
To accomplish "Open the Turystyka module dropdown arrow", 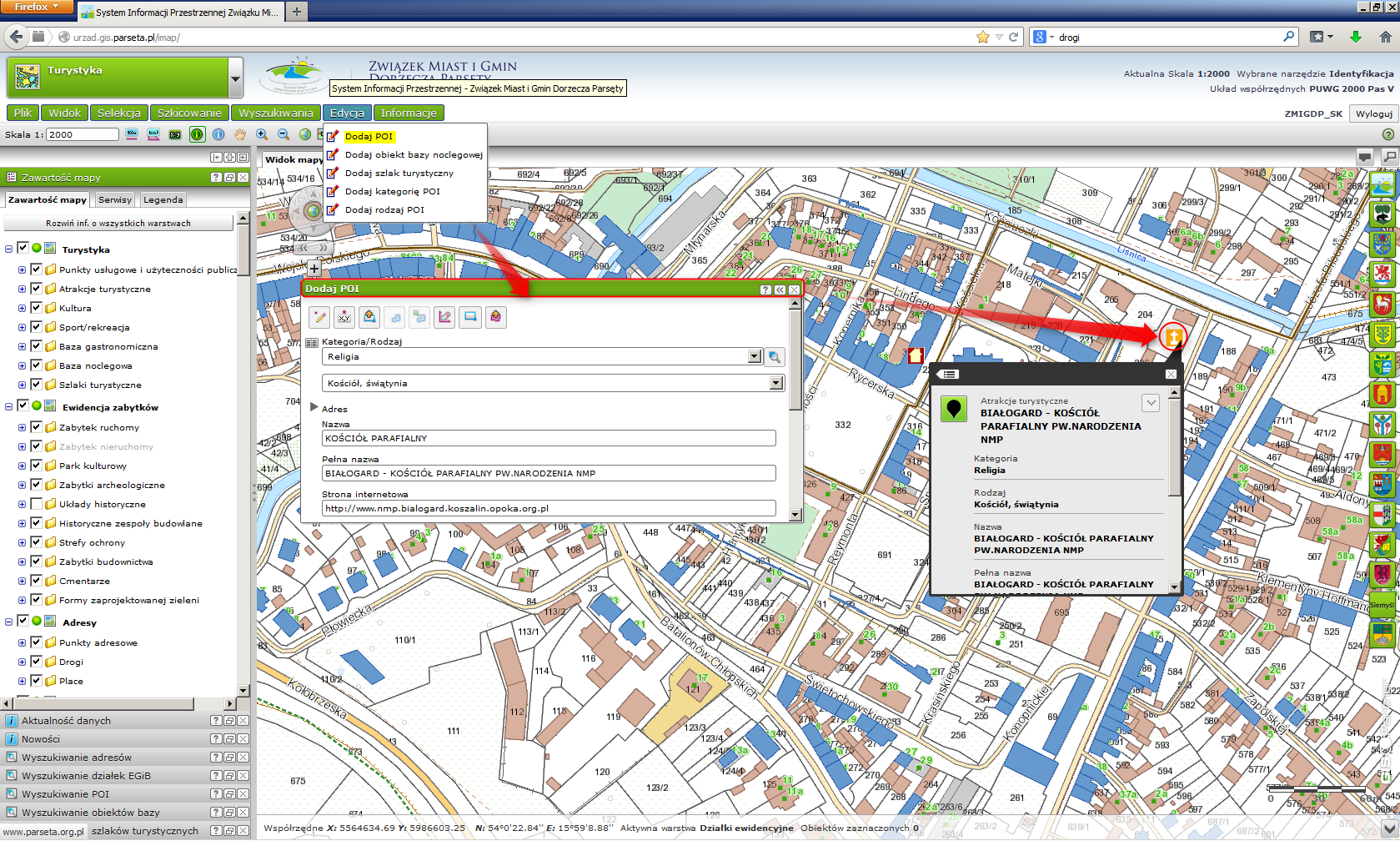I will [235, 80].
